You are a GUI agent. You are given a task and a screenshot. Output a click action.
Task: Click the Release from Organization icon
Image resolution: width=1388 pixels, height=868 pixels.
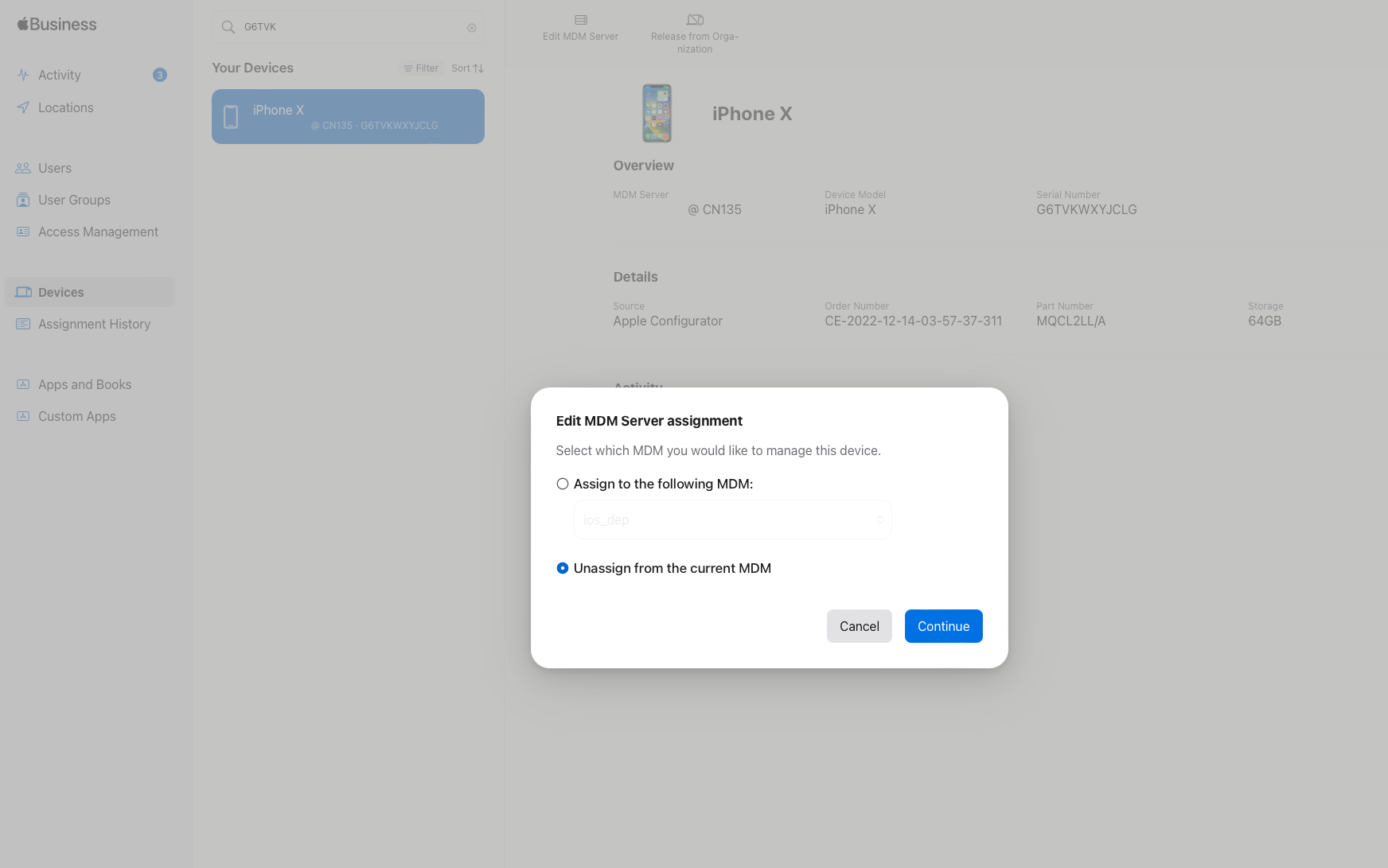point(695,20)
